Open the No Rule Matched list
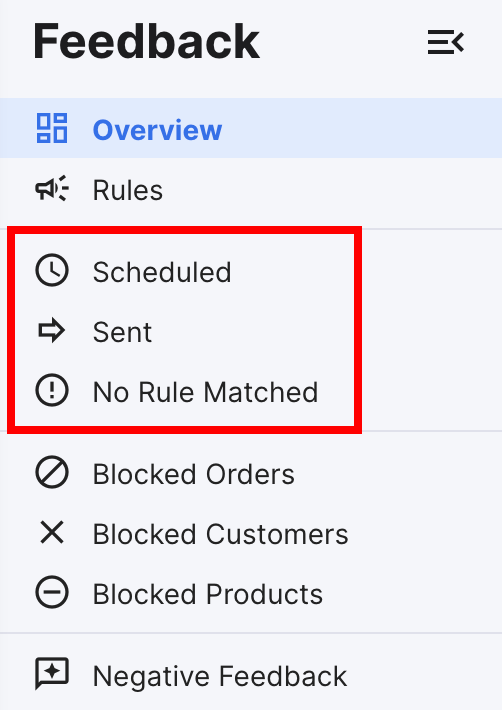Viewport: 502px width, 710px height. coord(206,392)
